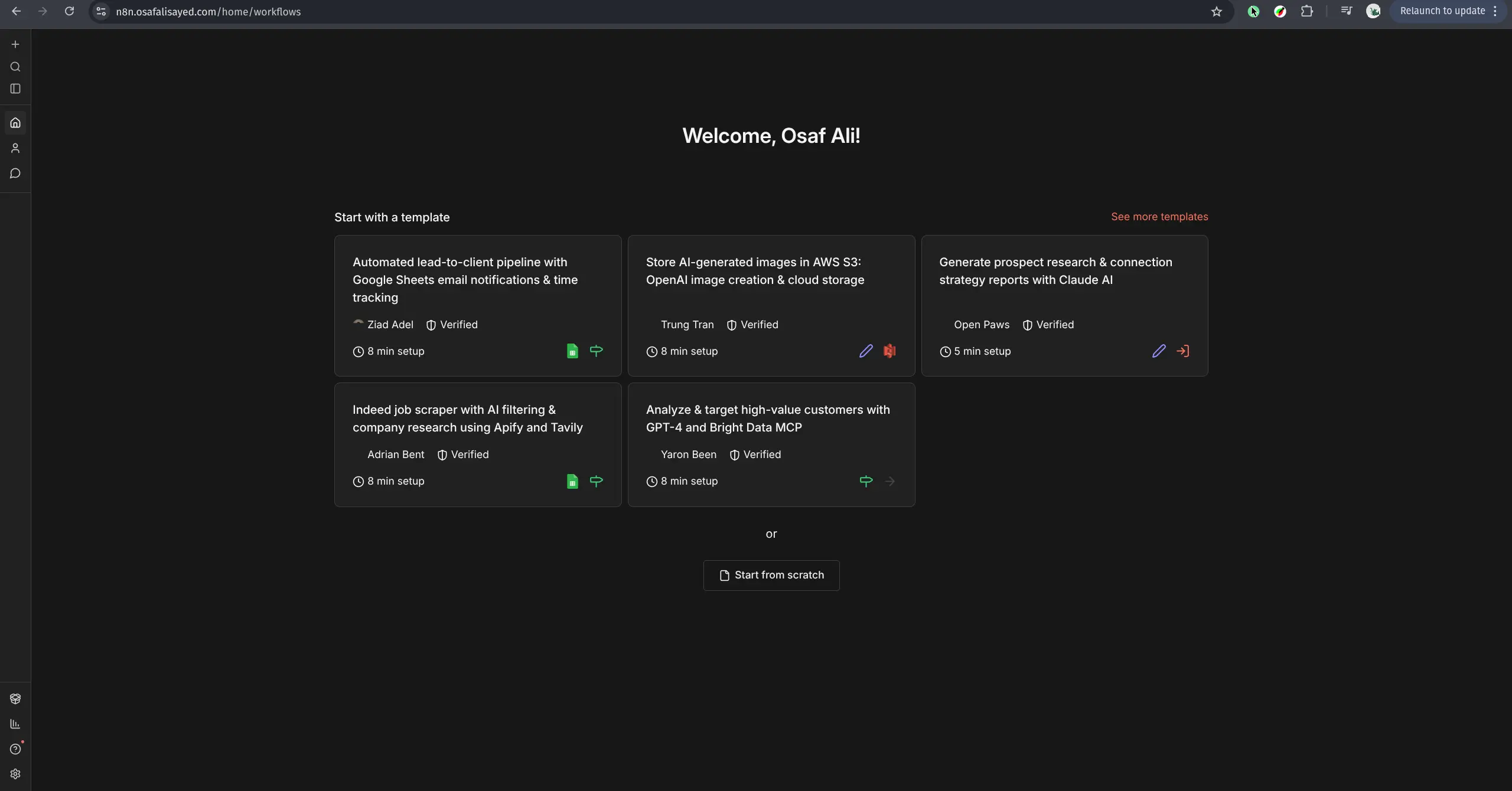Viewport: 1512px width, 791px height.
Task: Open Settings via the bottom gear icon
Action: [x=15, y=774]
